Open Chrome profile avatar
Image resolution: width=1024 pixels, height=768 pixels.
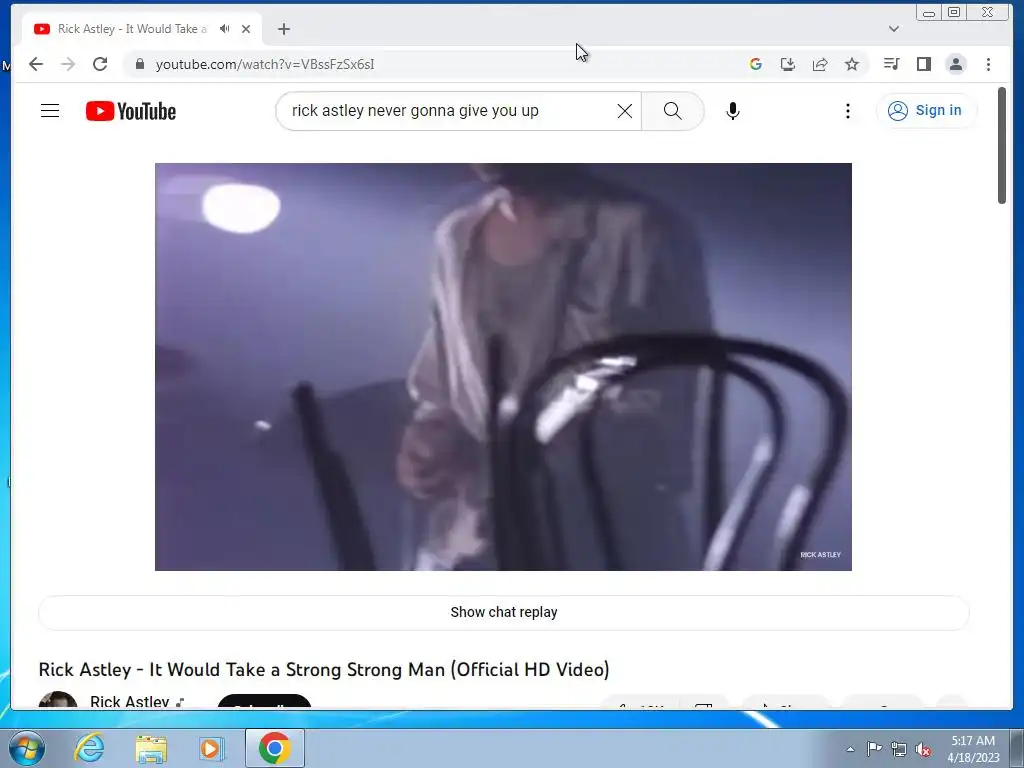click(x=956, y=64)
